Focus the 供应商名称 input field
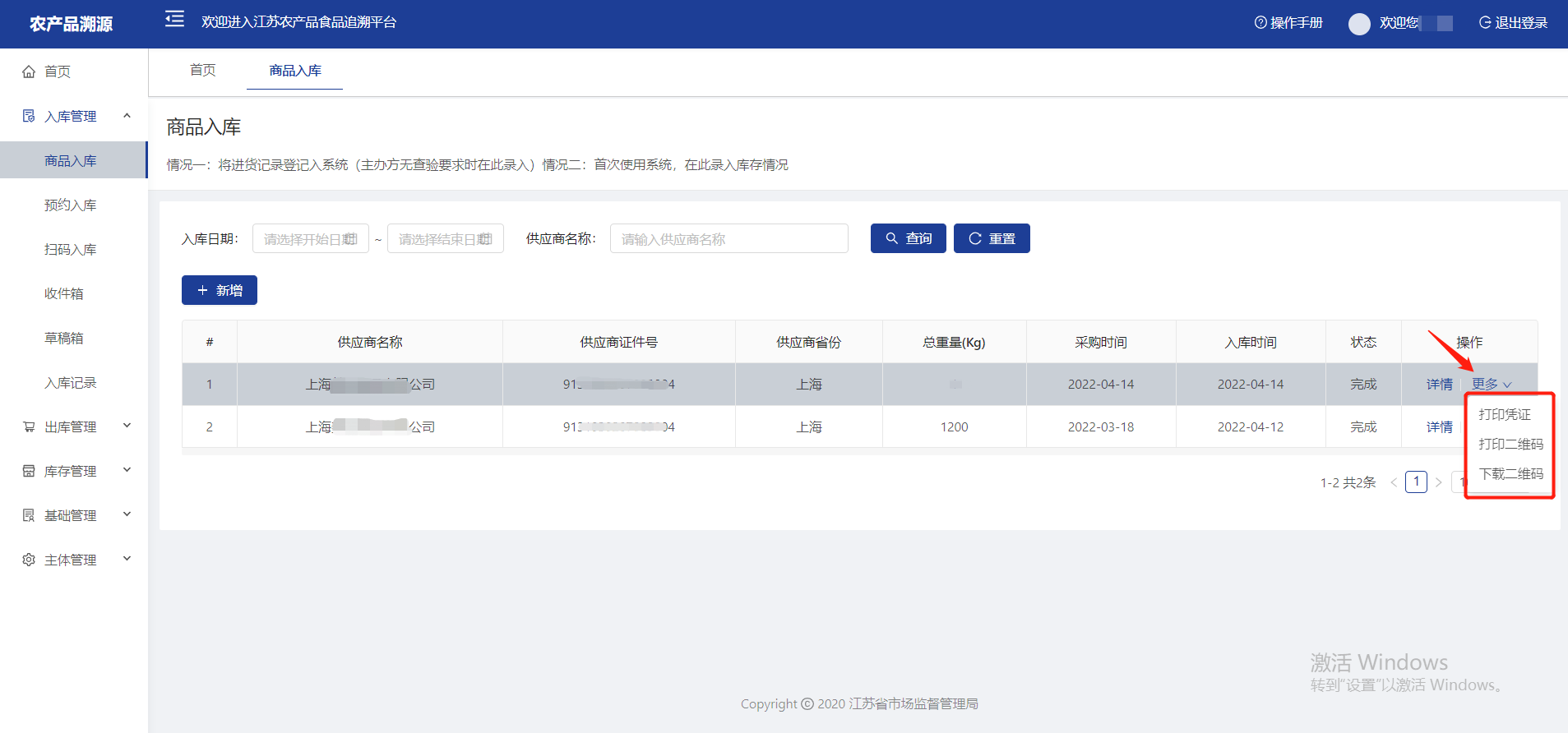Screen dimensions: 1568x733 (728, 239)
